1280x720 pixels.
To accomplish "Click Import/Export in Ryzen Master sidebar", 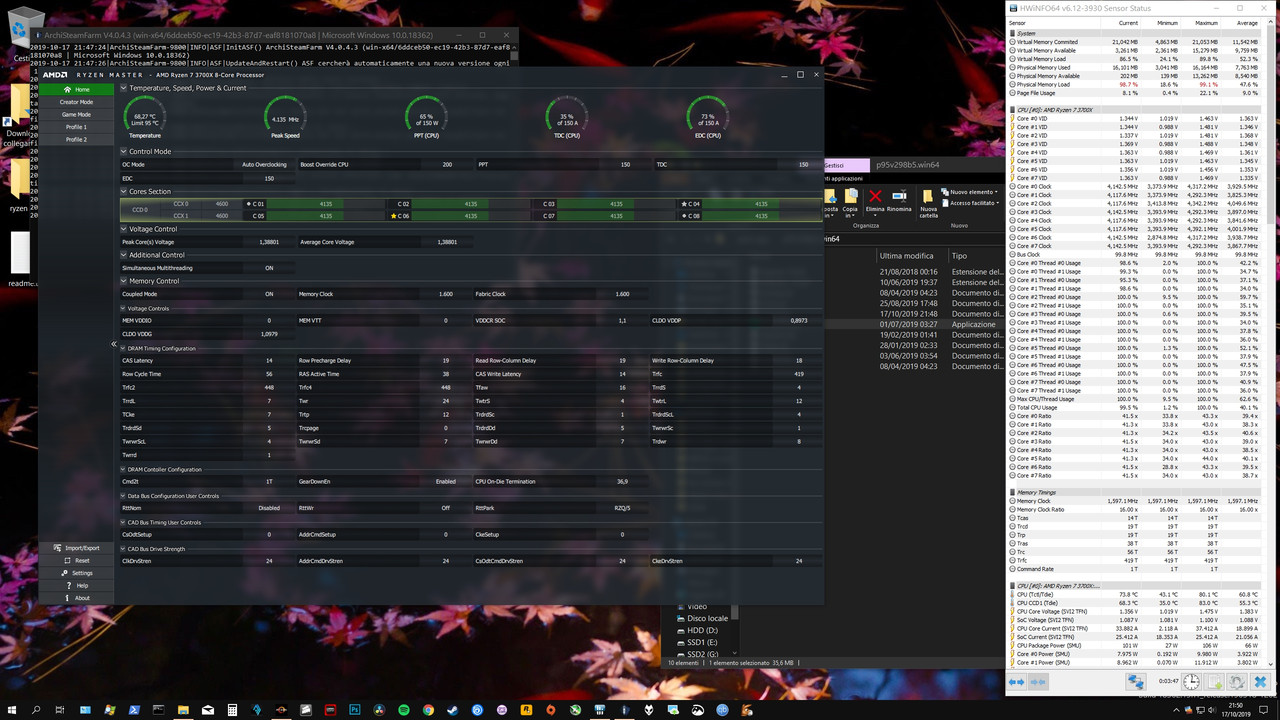I will (x=82, y=548).
